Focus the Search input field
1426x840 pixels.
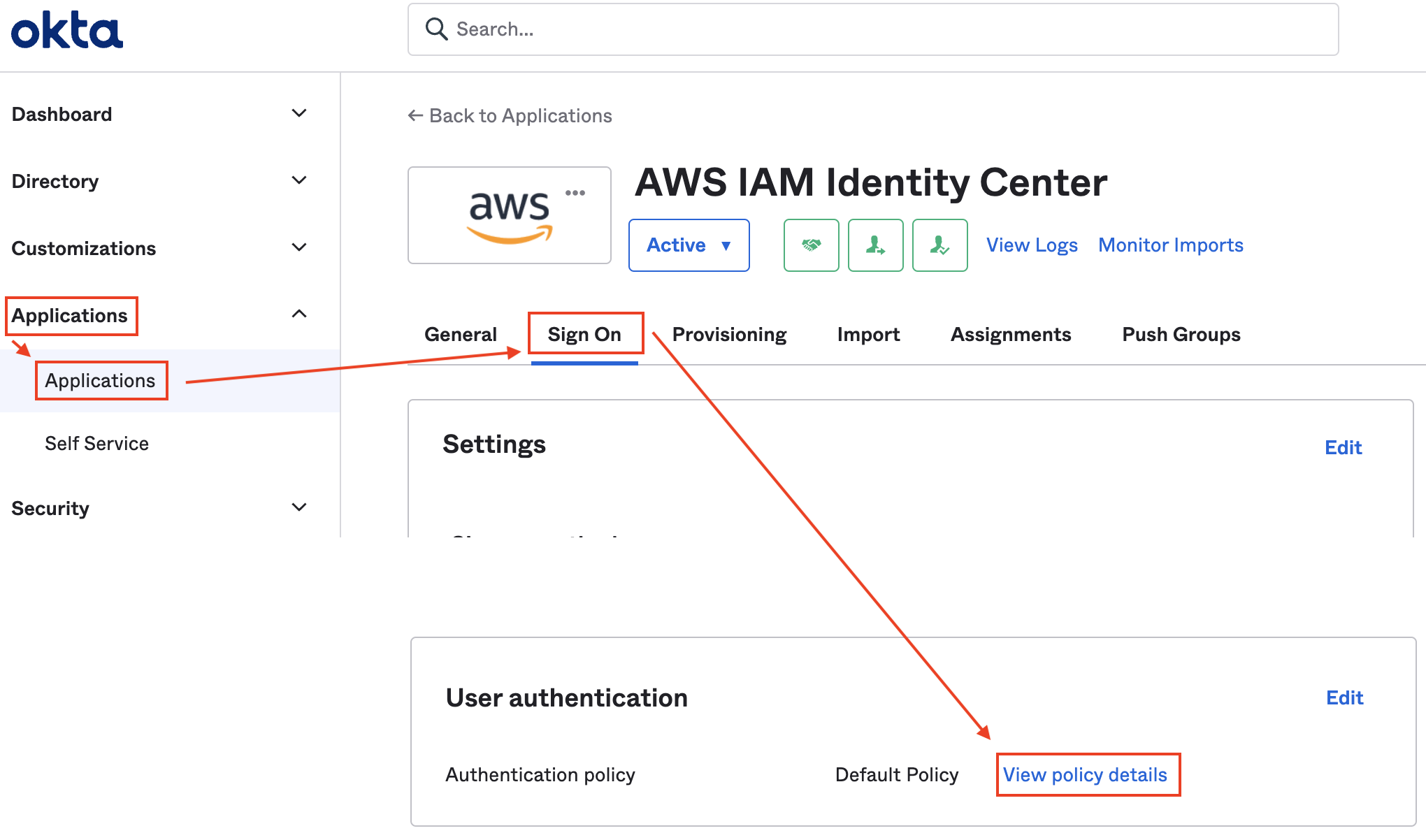click(873, 29)
